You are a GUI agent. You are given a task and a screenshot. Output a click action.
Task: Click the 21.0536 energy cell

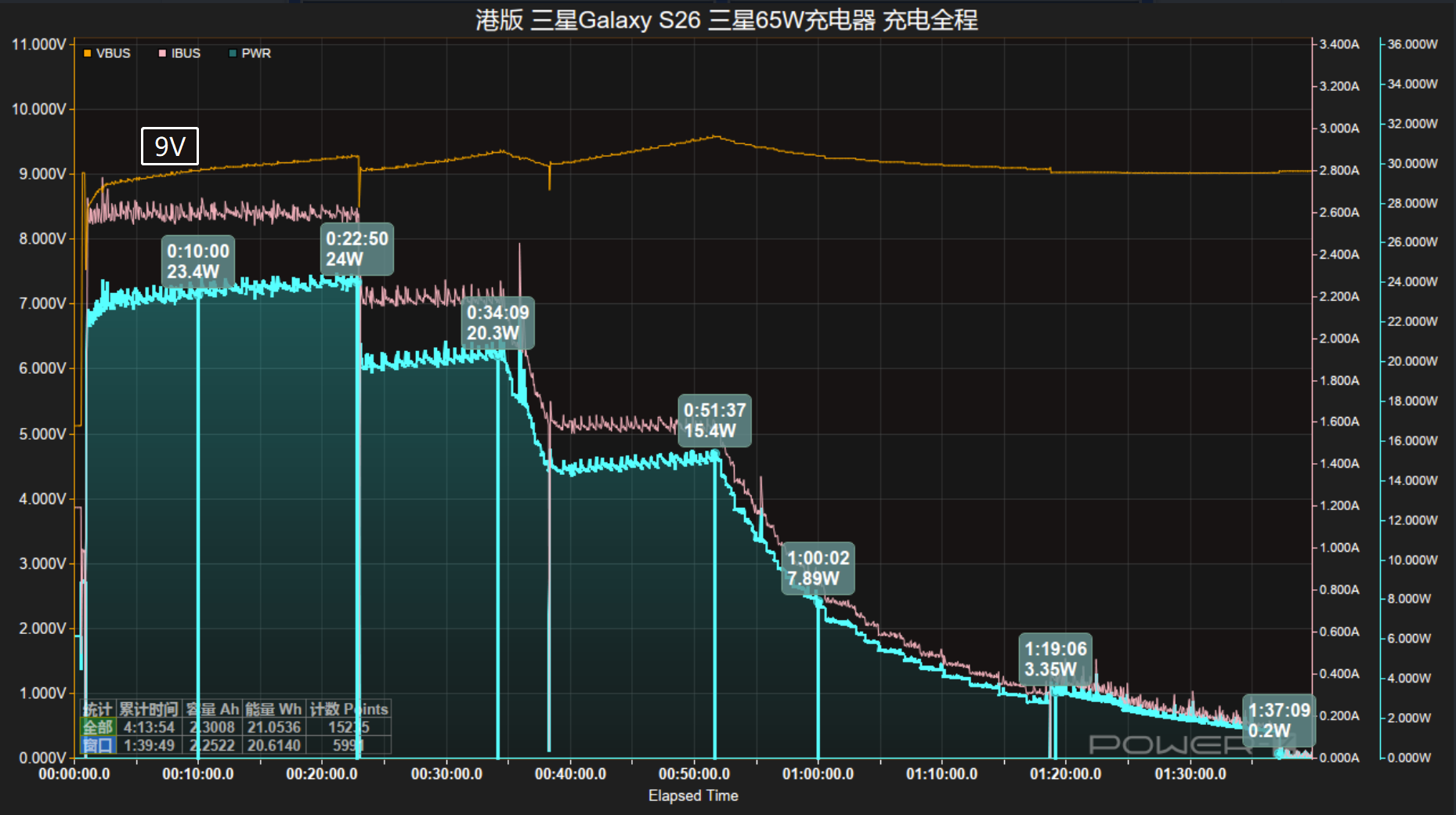click(273, 727)
